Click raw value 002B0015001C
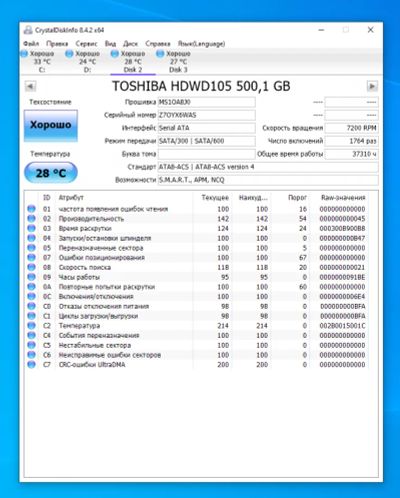Image resolution: width=400 pixels, height=498 pixels. [342, 326]
